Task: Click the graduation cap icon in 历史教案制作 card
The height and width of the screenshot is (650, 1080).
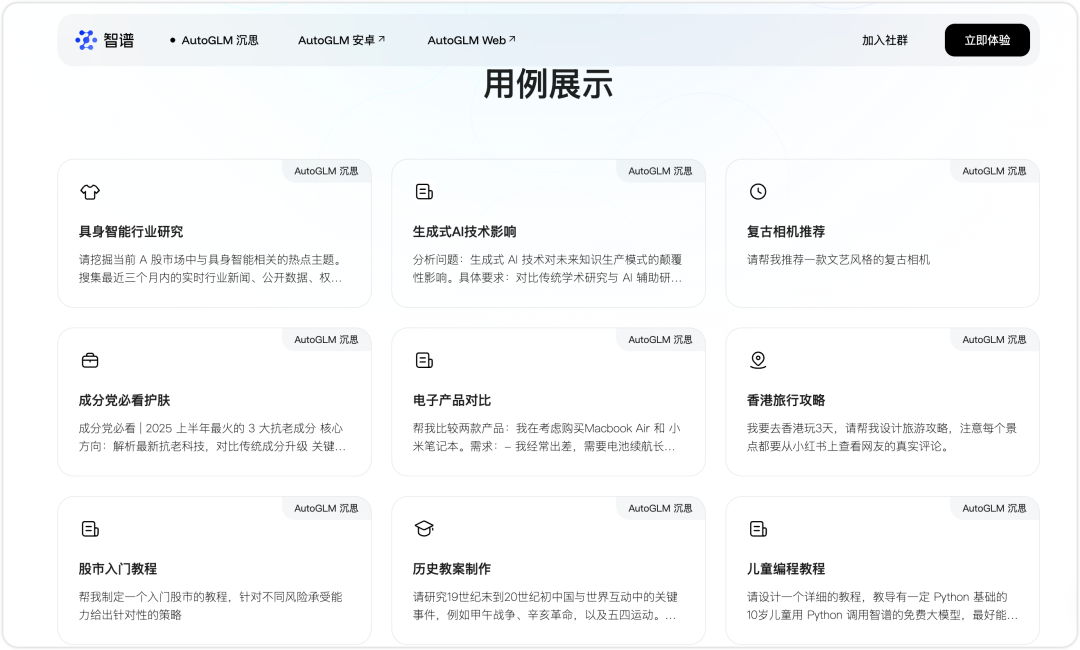Action: pyautogui.click(x=424, y=528)
